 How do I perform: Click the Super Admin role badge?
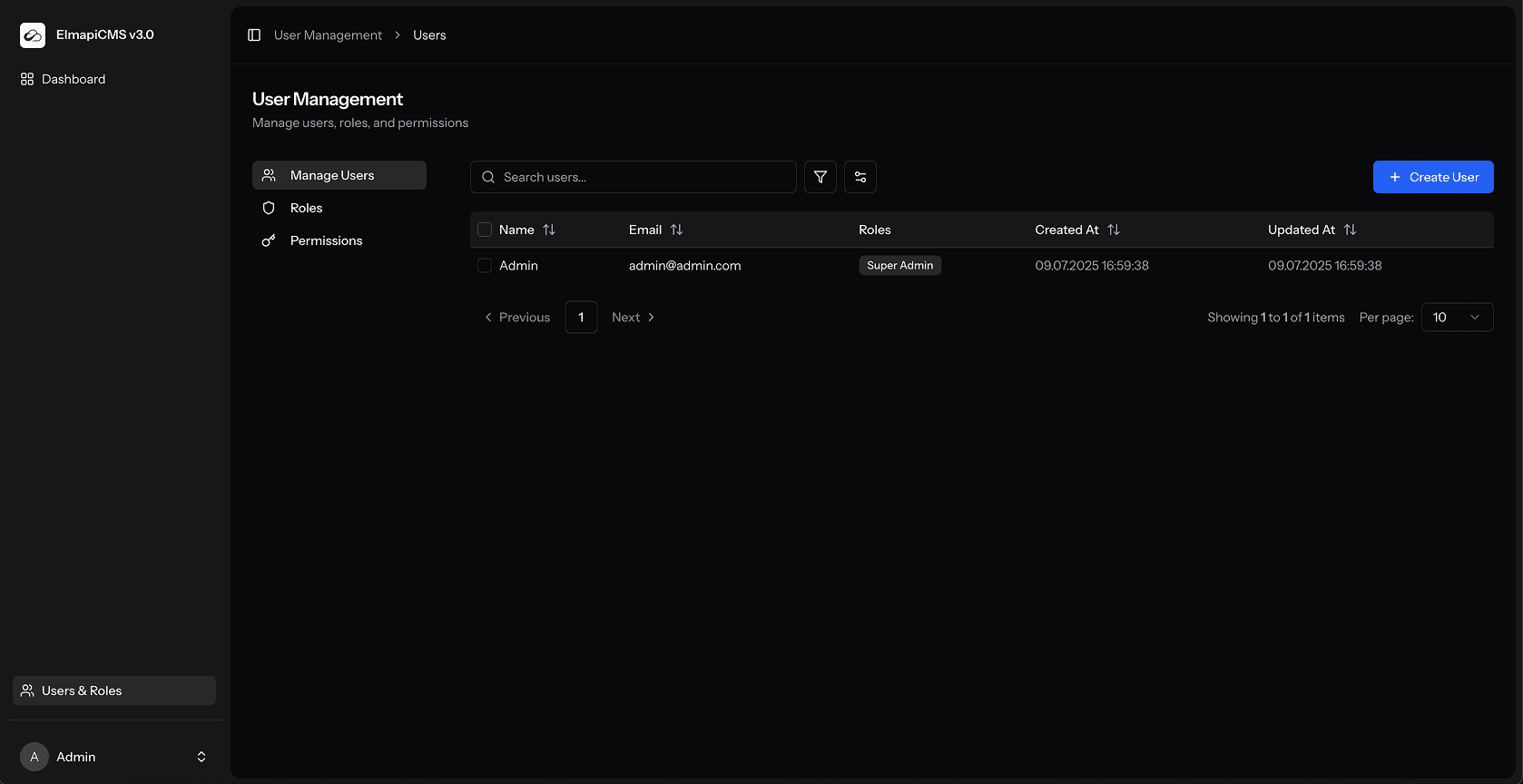[899, 265]
